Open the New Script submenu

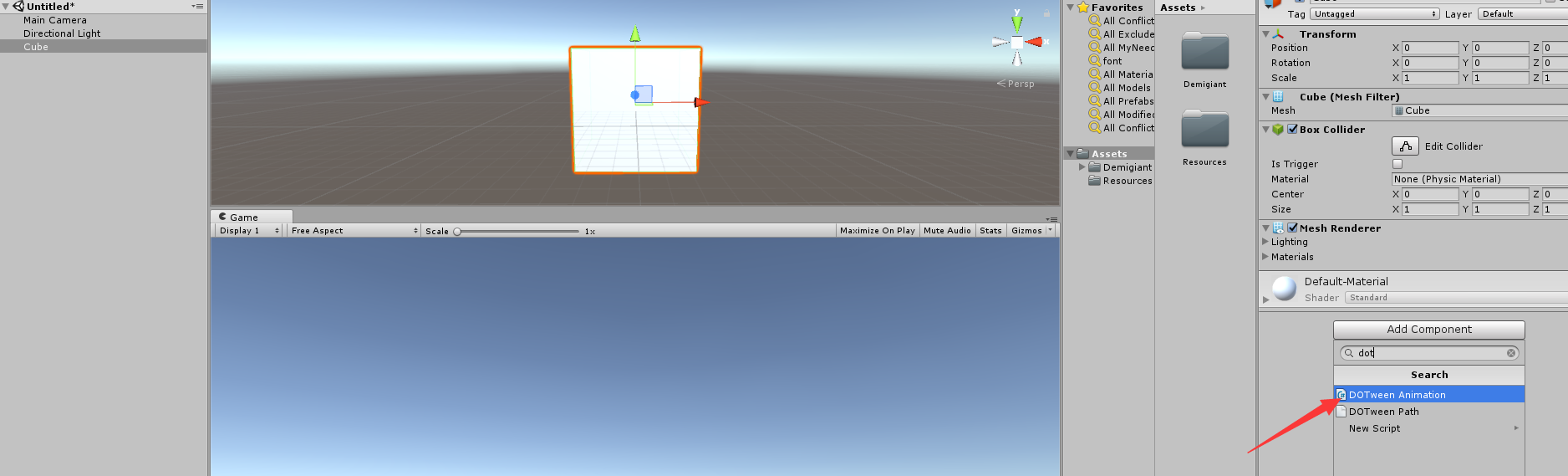click(x=1429, y=428)
